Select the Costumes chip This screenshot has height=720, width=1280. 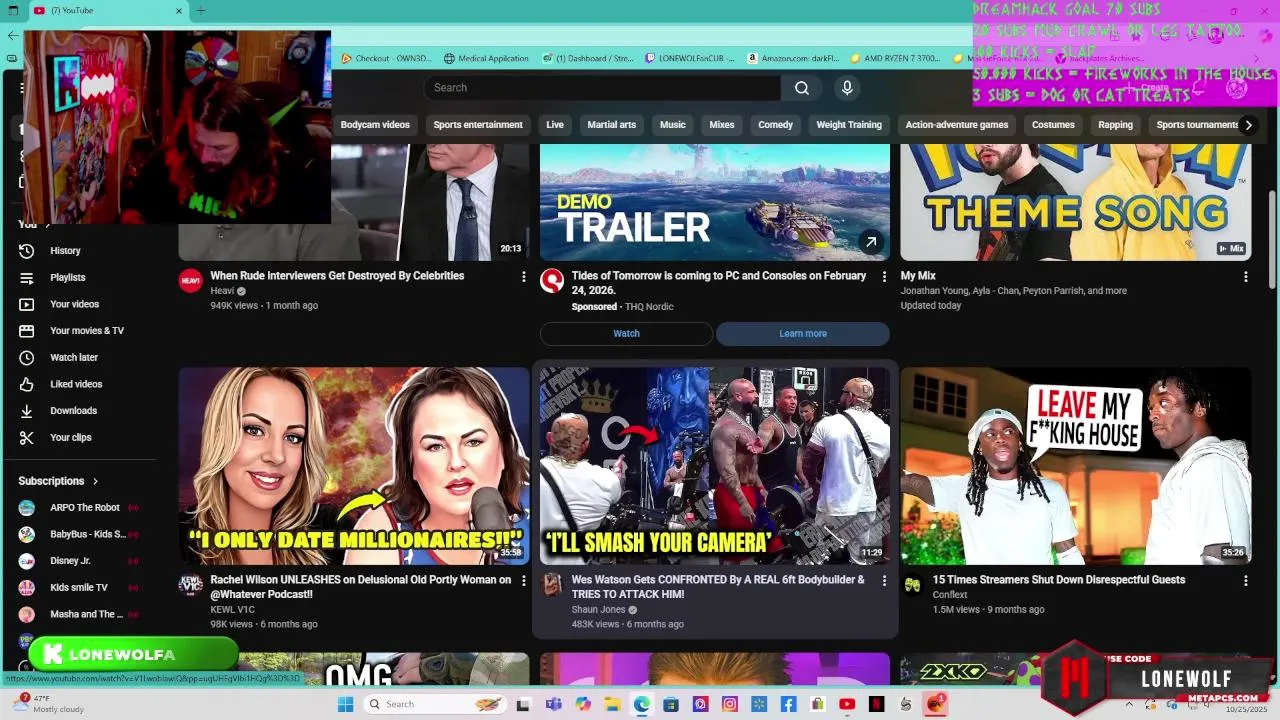(1053, 125)
